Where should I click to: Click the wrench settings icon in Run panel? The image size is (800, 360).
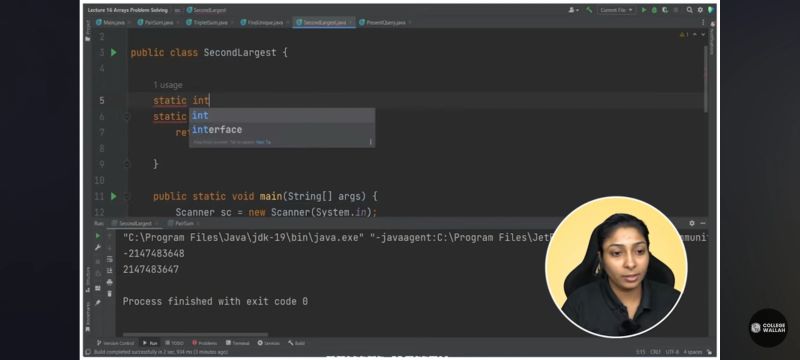[x=98, y=247]
